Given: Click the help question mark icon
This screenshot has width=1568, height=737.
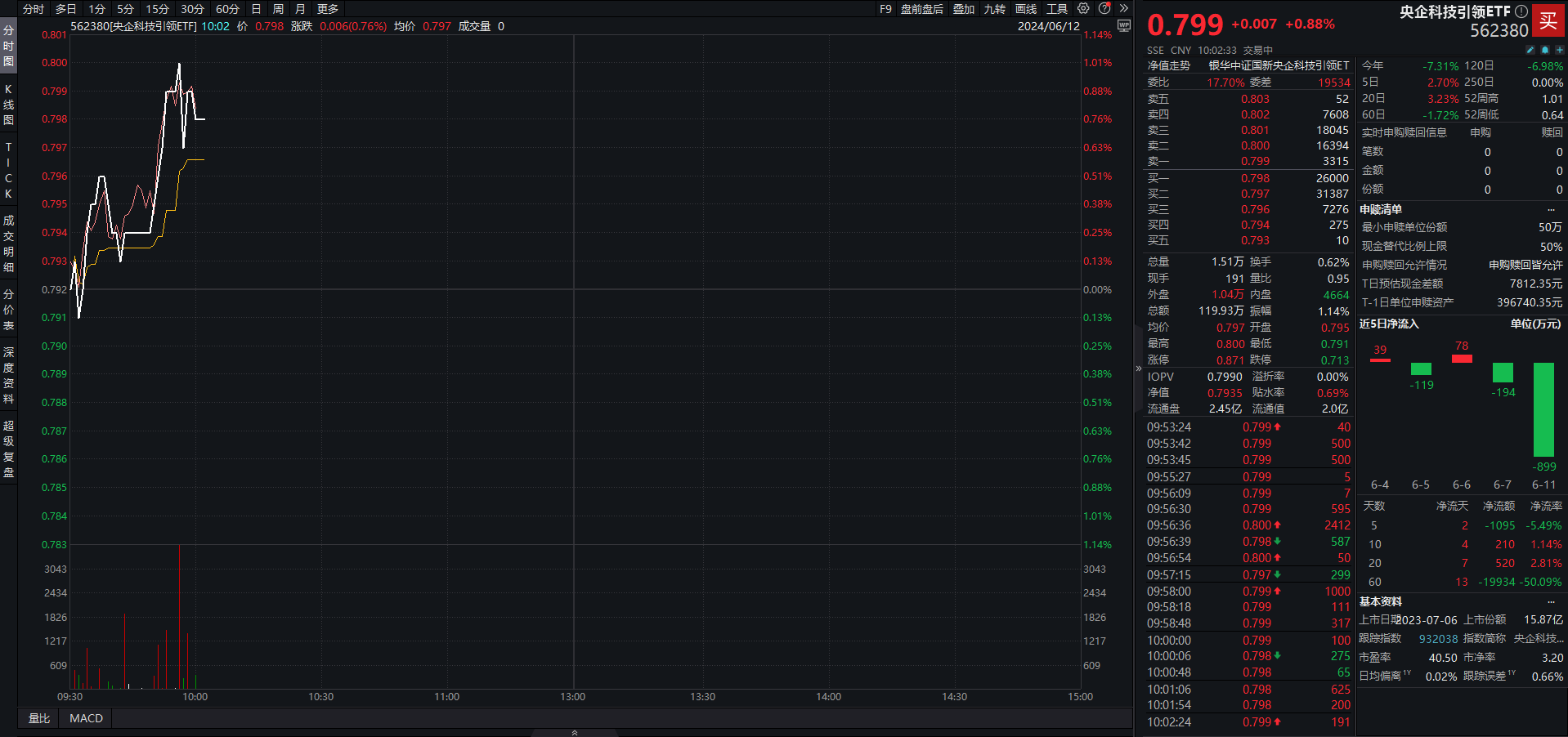Looking at the screenshot, I should click(x=1104, y=8).
